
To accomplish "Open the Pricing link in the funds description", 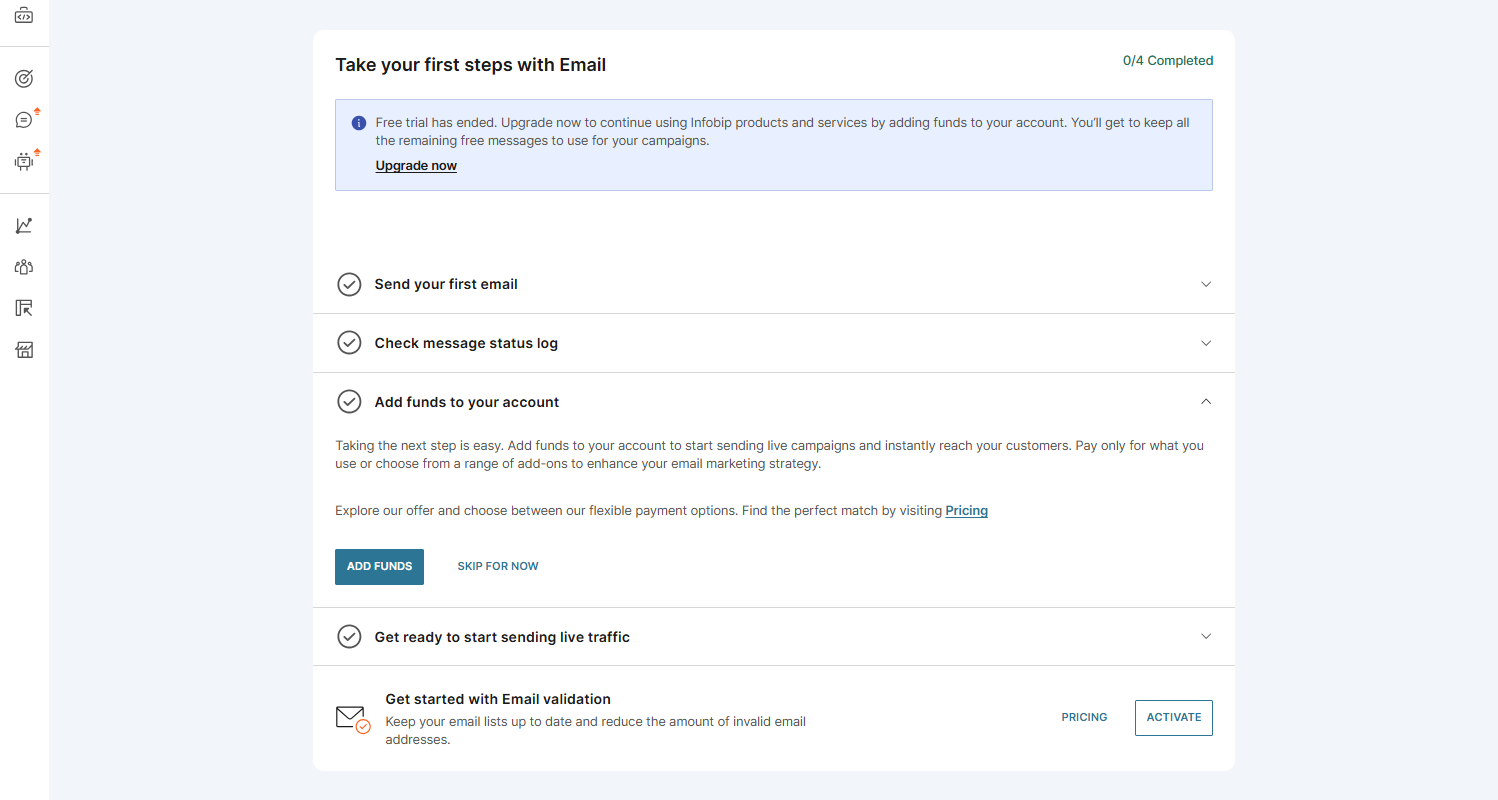I will click(x=966, y=510).
